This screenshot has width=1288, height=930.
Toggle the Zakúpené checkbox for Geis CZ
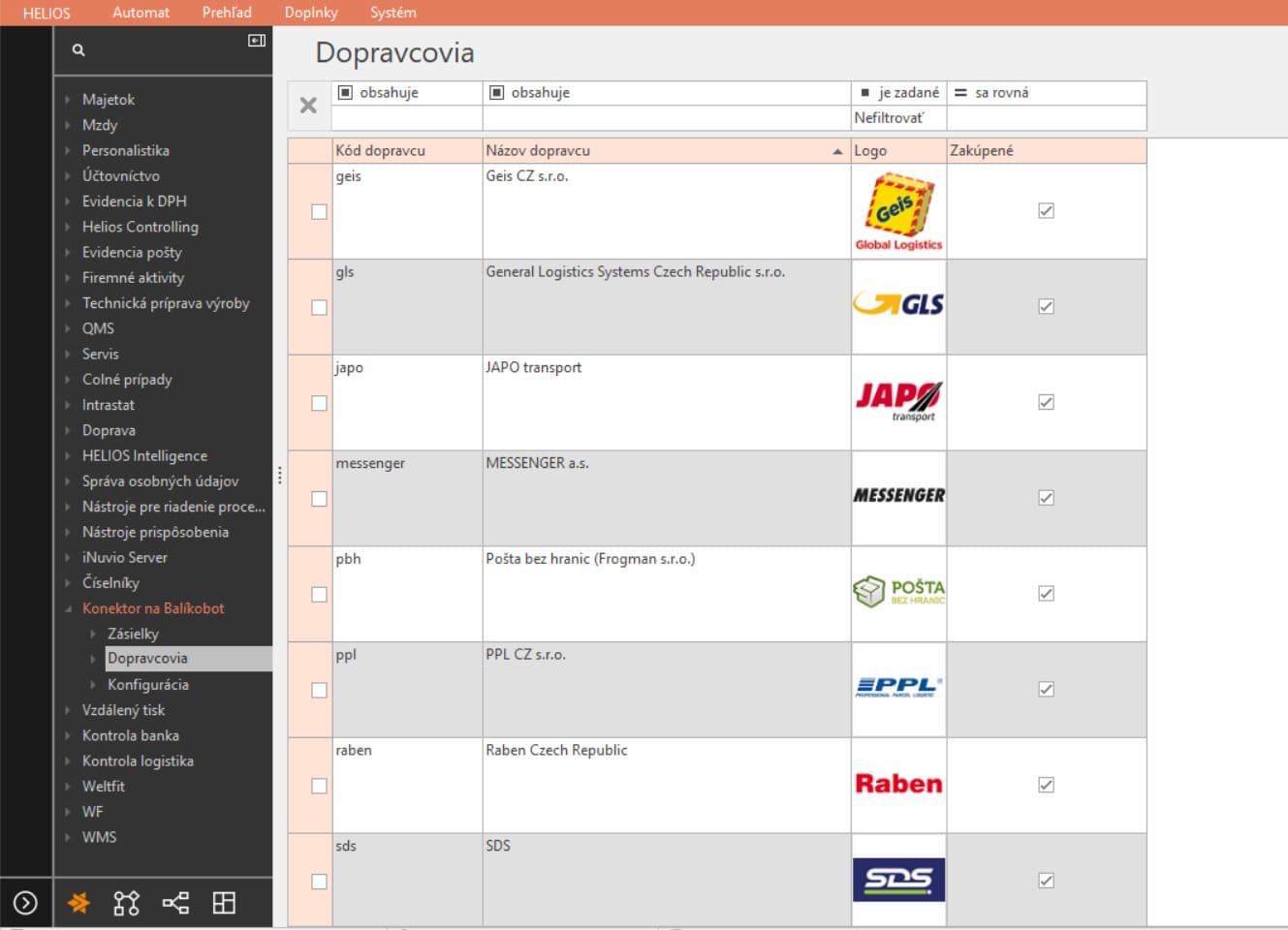point(1046,210)
